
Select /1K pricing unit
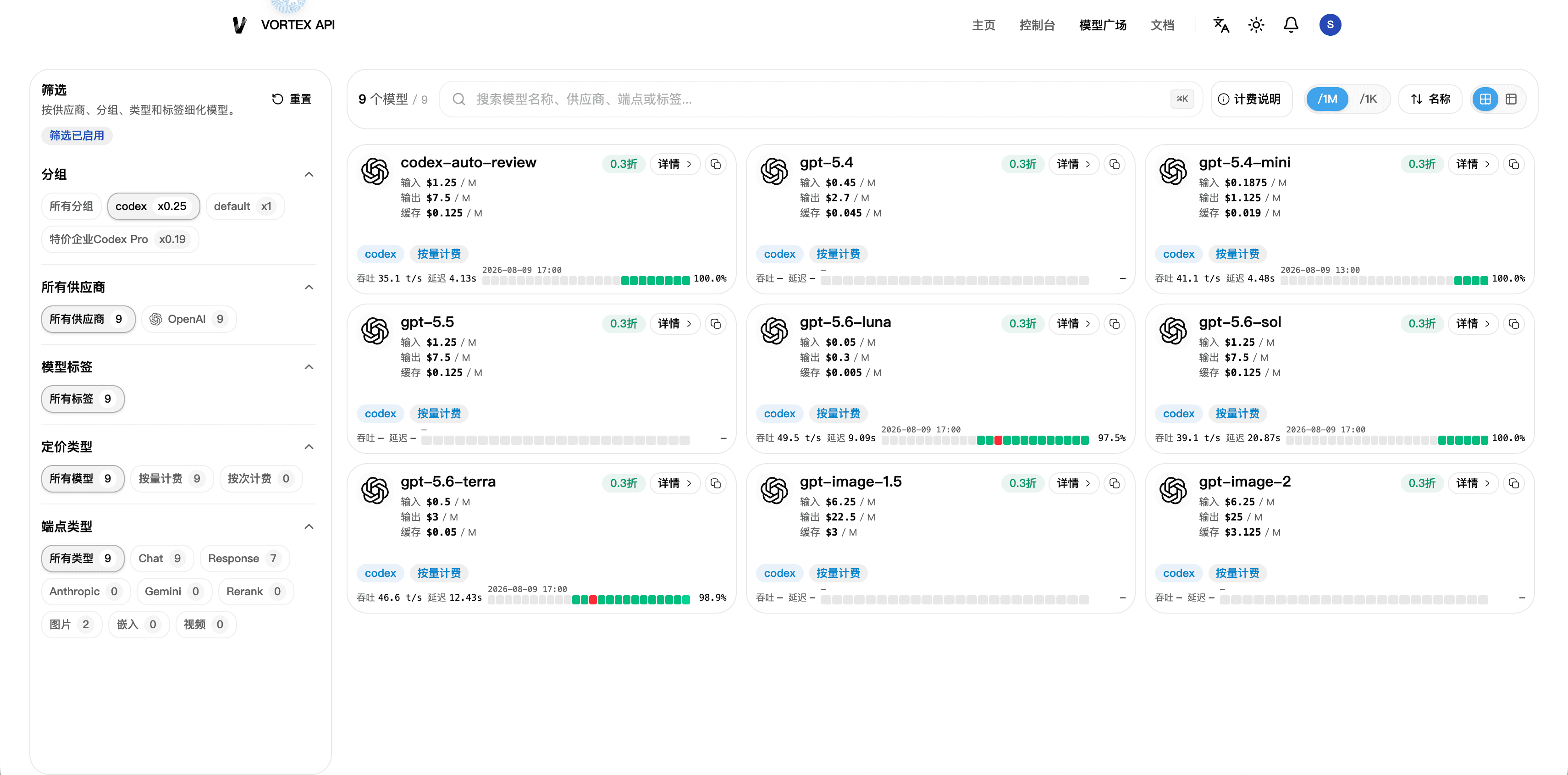tap(1369, 99)
